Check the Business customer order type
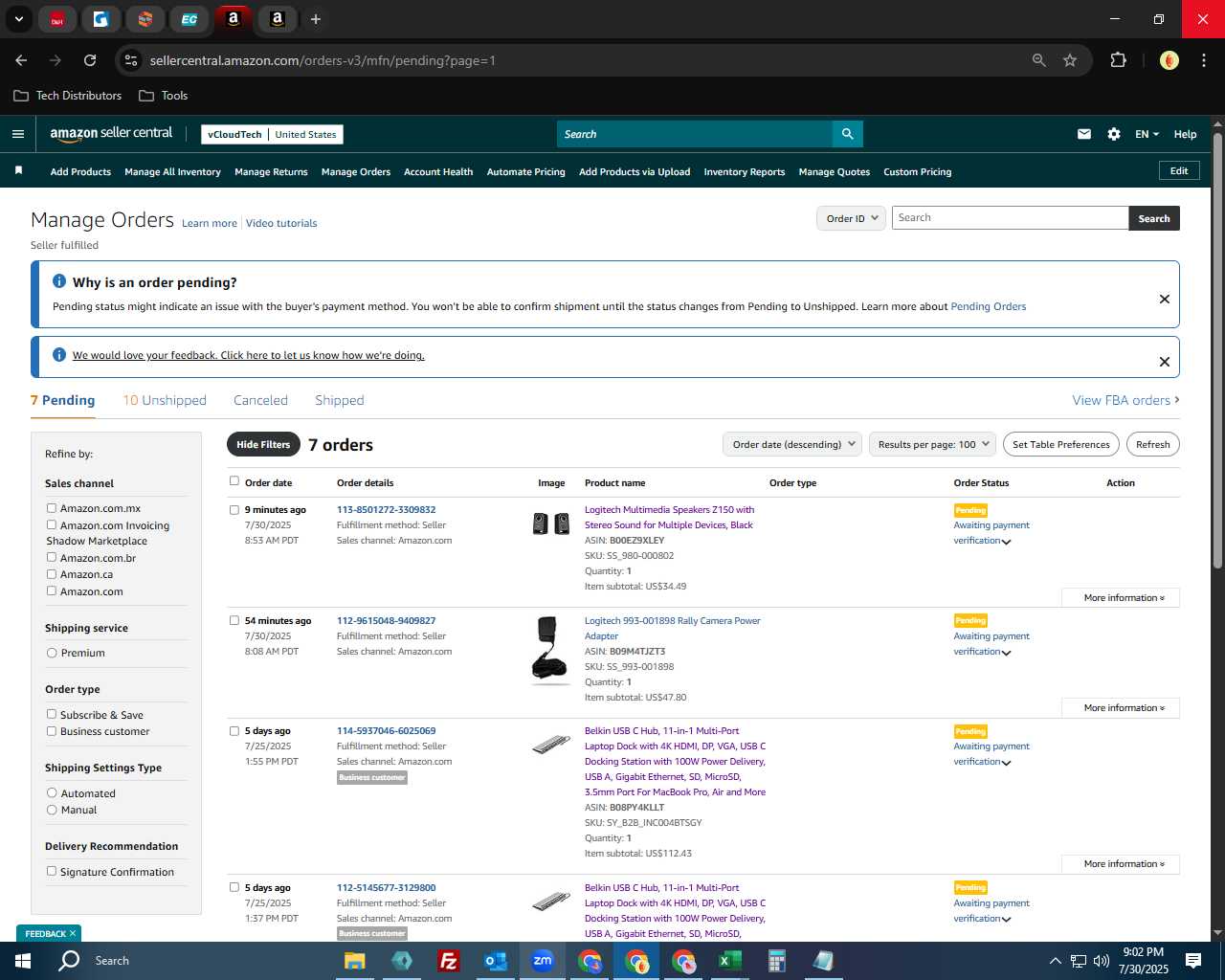1225x980 pixels. 52,731
